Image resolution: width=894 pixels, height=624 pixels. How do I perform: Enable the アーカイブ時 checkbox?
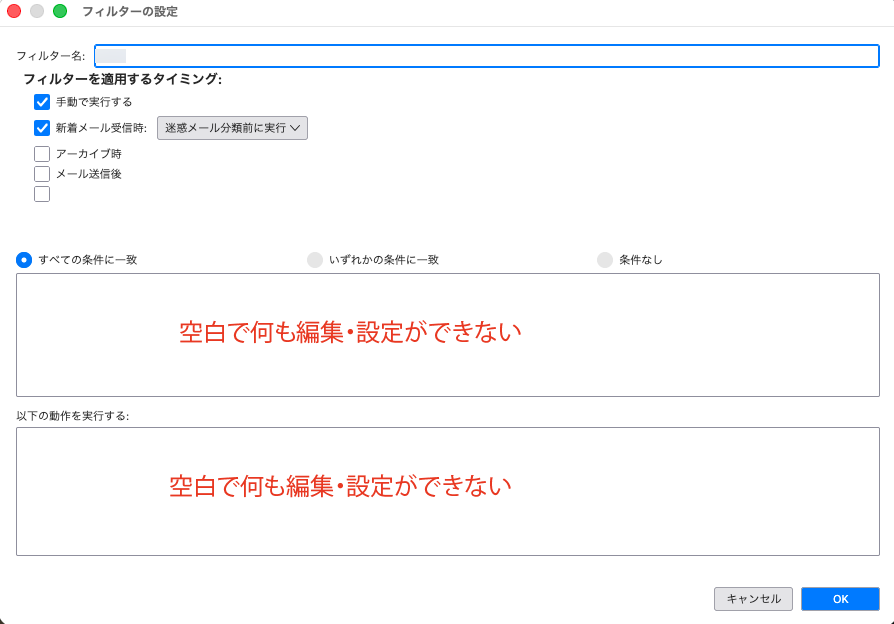(x=42, y=154)
